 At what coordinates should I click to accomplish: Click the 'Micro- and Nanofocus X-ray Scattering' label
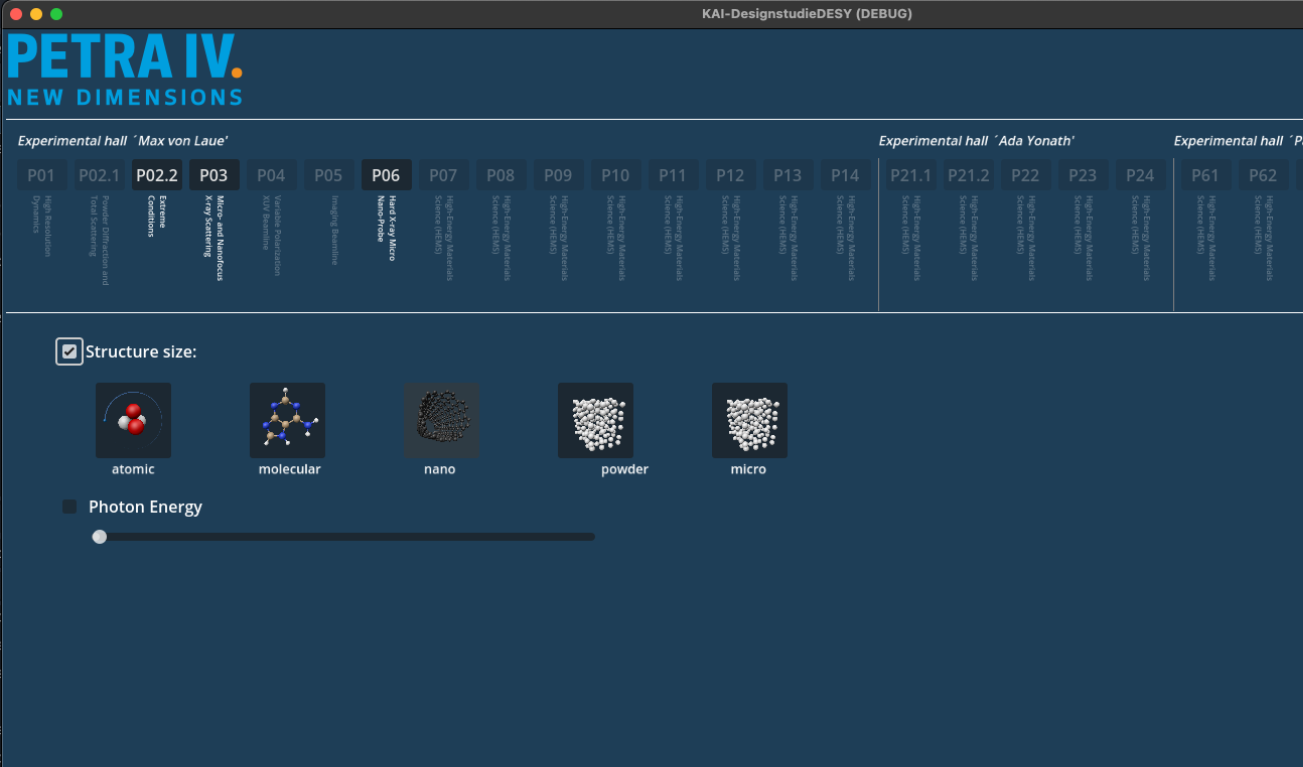(x=214, y=238)
